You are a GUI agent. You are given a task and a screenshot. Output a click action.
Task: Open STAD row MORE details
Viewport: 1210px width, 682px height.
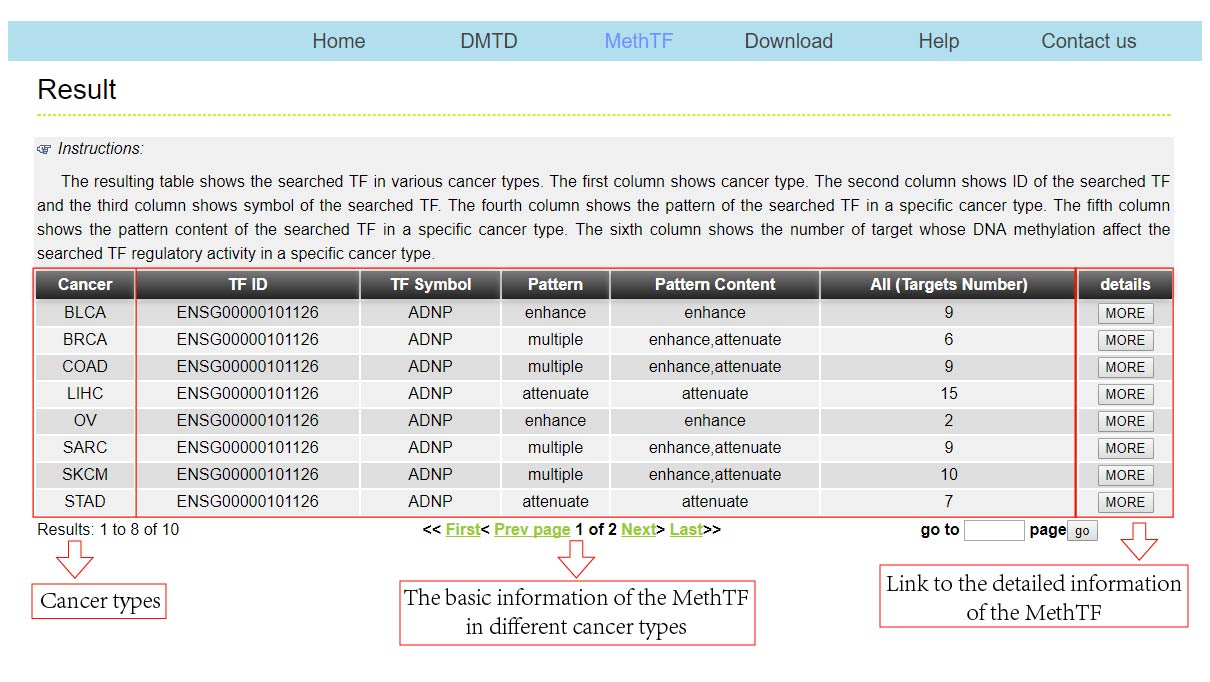point(1125,502)
